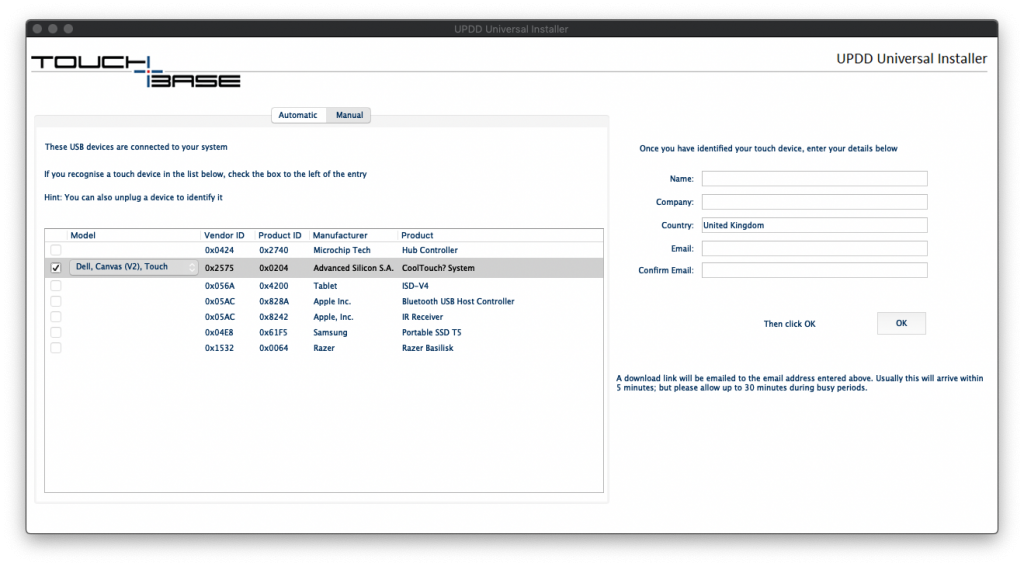Screen dimensions: 1024x566
Task: Click the OK button
Action: tap(901, 323)
